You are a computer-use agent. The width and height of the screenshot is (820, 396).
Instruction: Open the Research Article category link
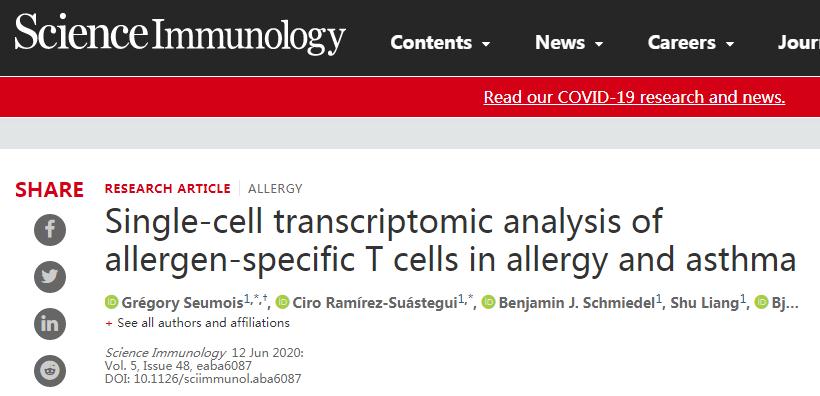click(167, 188)
